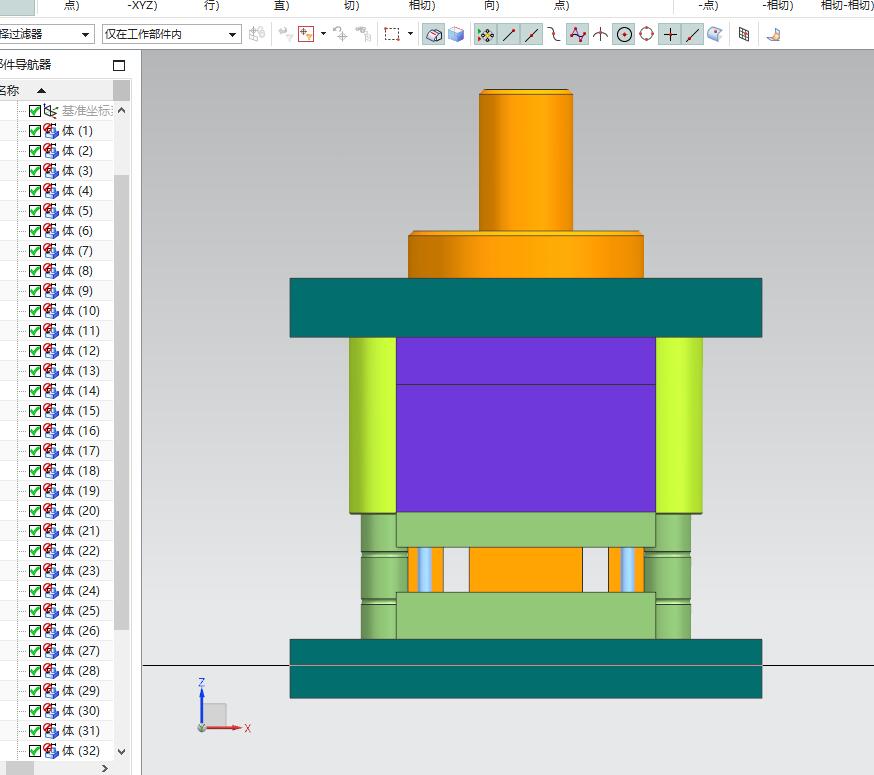The image size is (874, 775).
Task: Expand the selection rectangle dropdown arrow
Action: tap(410, 34)
